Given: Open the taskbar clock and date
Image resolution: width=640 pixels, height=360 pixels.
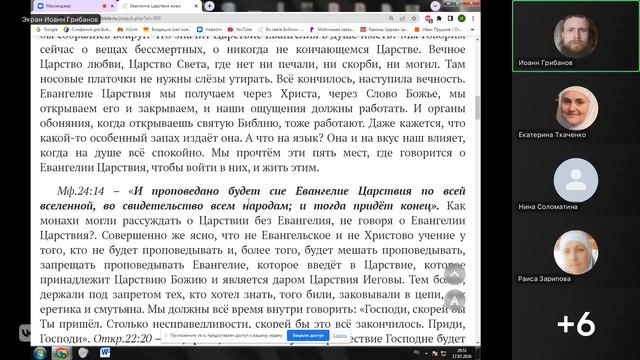Looking at the screenshot, I should (462, 353).
